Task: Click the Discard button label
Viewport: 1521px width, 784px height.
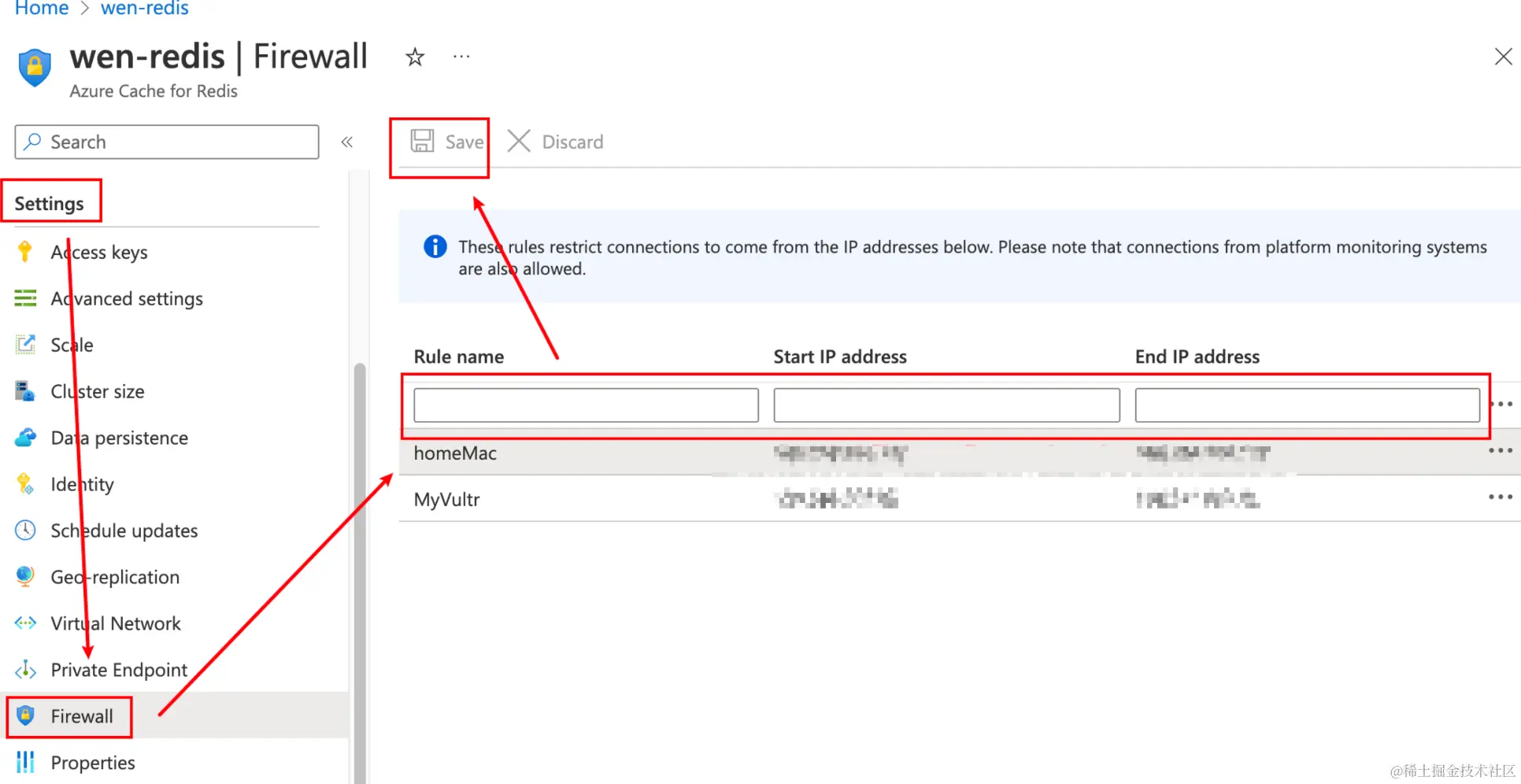Action: (572, 142)
